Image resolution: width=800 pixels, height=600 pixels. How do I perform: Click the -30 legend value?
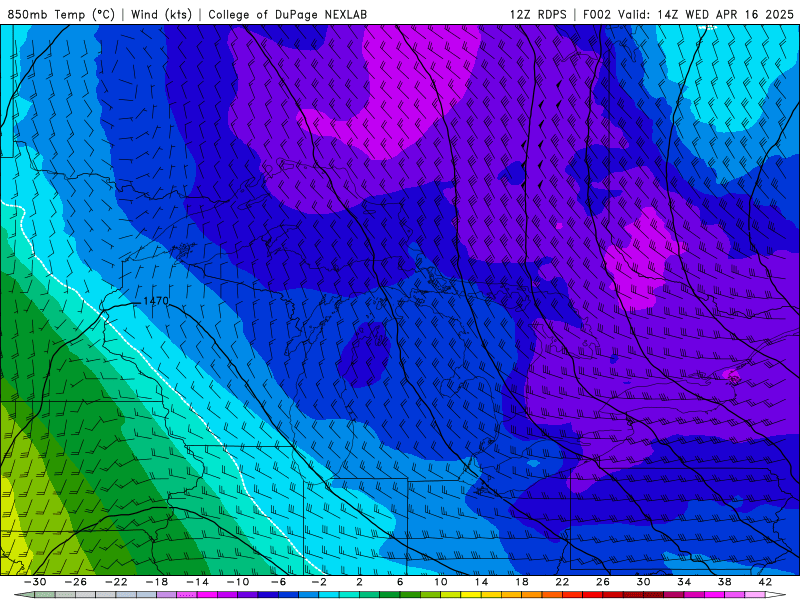click(35, 582)
